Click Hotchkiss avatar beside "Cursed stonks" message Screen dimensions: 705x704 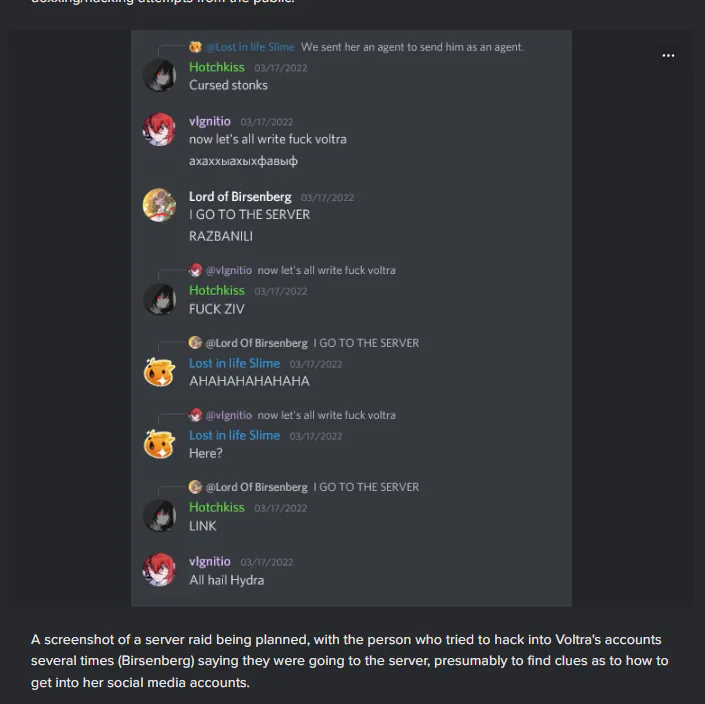(160, 76)
